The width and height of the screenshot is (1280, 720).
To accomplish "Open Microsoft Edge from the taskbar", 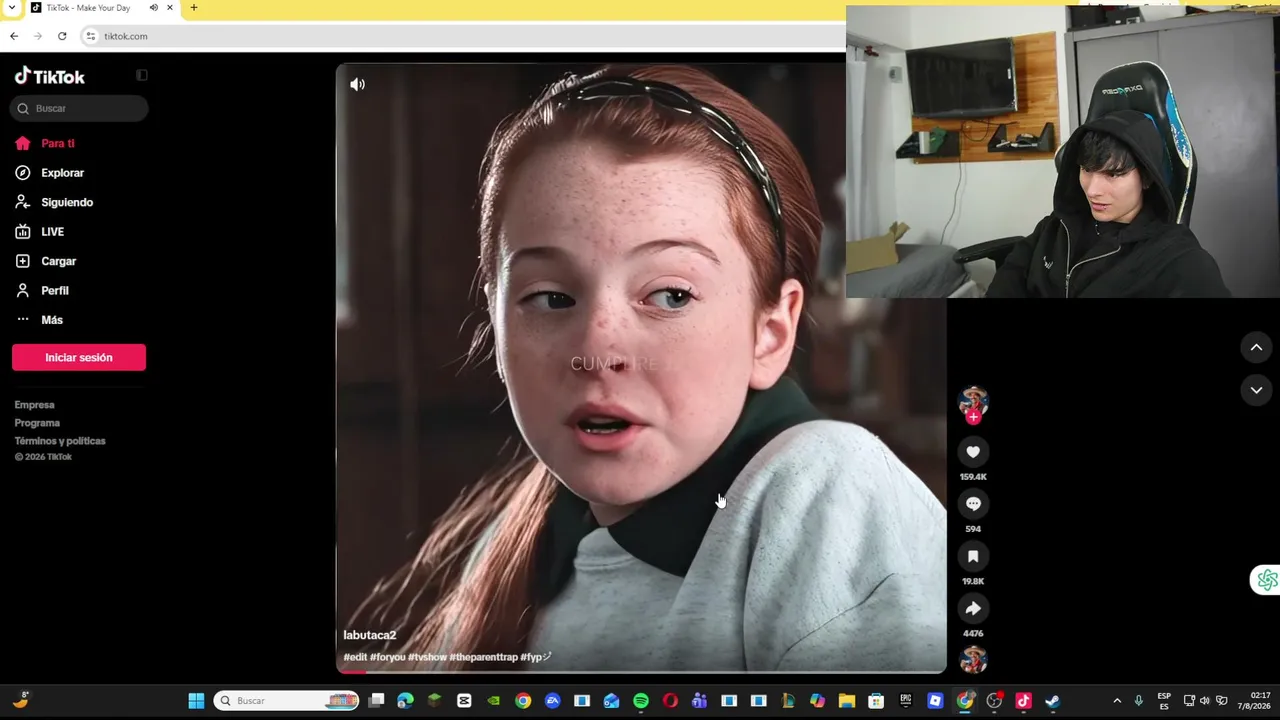I will tap(405, 701).
